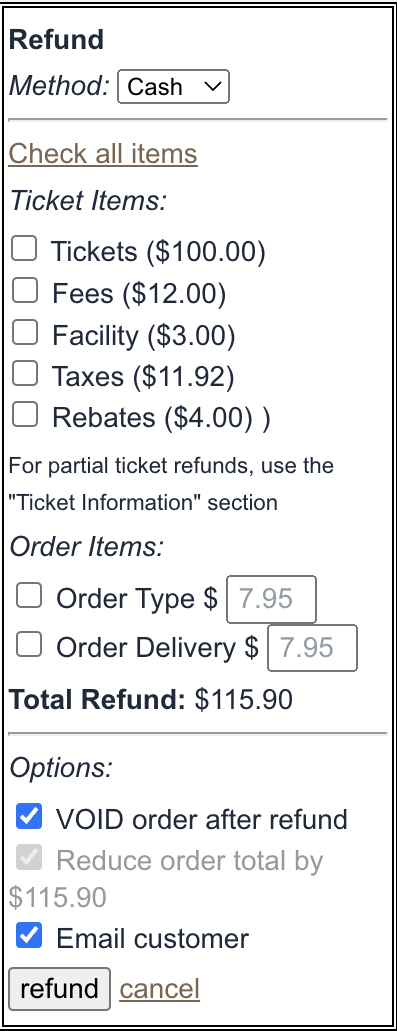Click the 'VOID order after refund' label text
Image resolution: width=397 pixels, height=1031 pixels.
coord(202,820)
